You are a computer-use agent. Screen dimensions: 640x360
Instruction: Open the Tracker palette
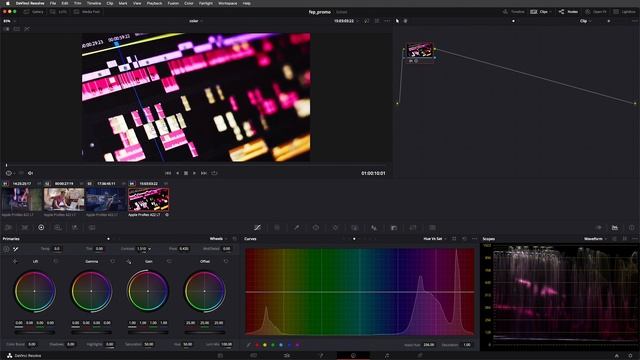tap(335, 227)
